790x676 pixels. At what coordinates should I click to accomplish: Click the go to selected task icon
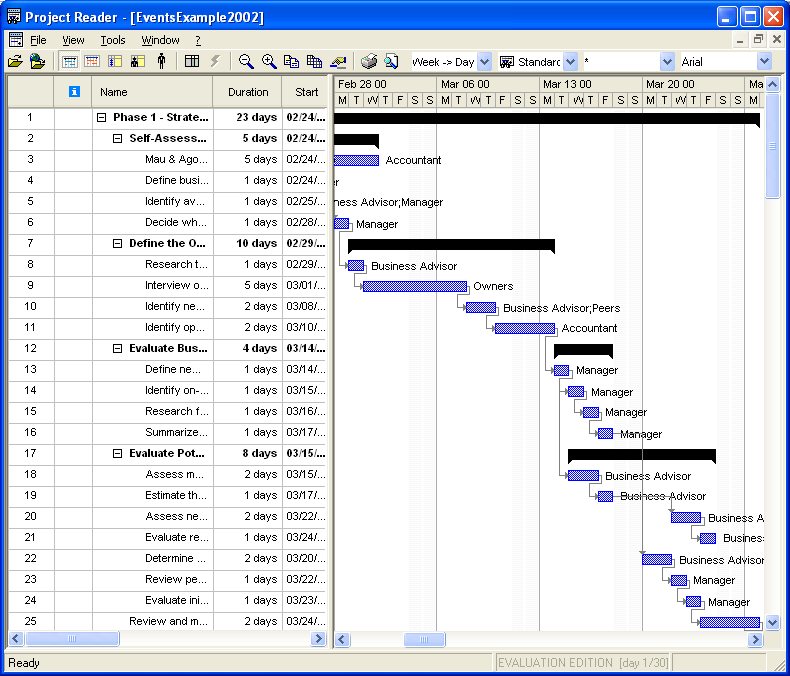338,61
